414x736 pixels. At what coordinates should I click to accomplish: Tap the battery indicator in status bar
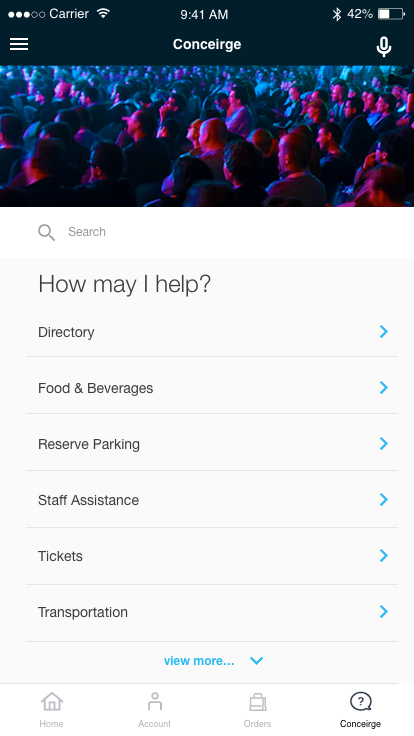[x=391, y=14]
